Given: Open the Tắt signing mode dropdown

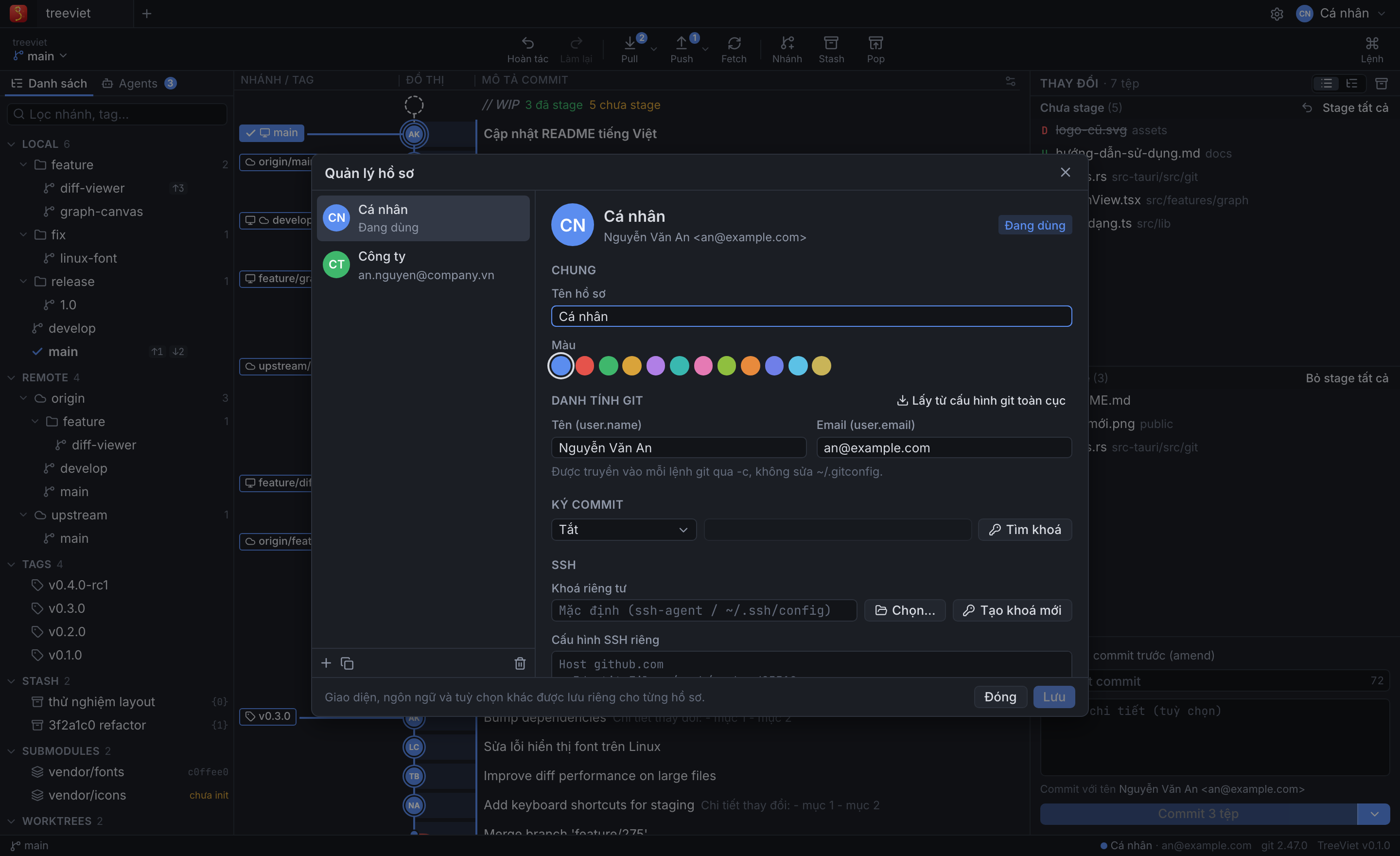Looking at the screenshot, I should click(x=624, y=529).
